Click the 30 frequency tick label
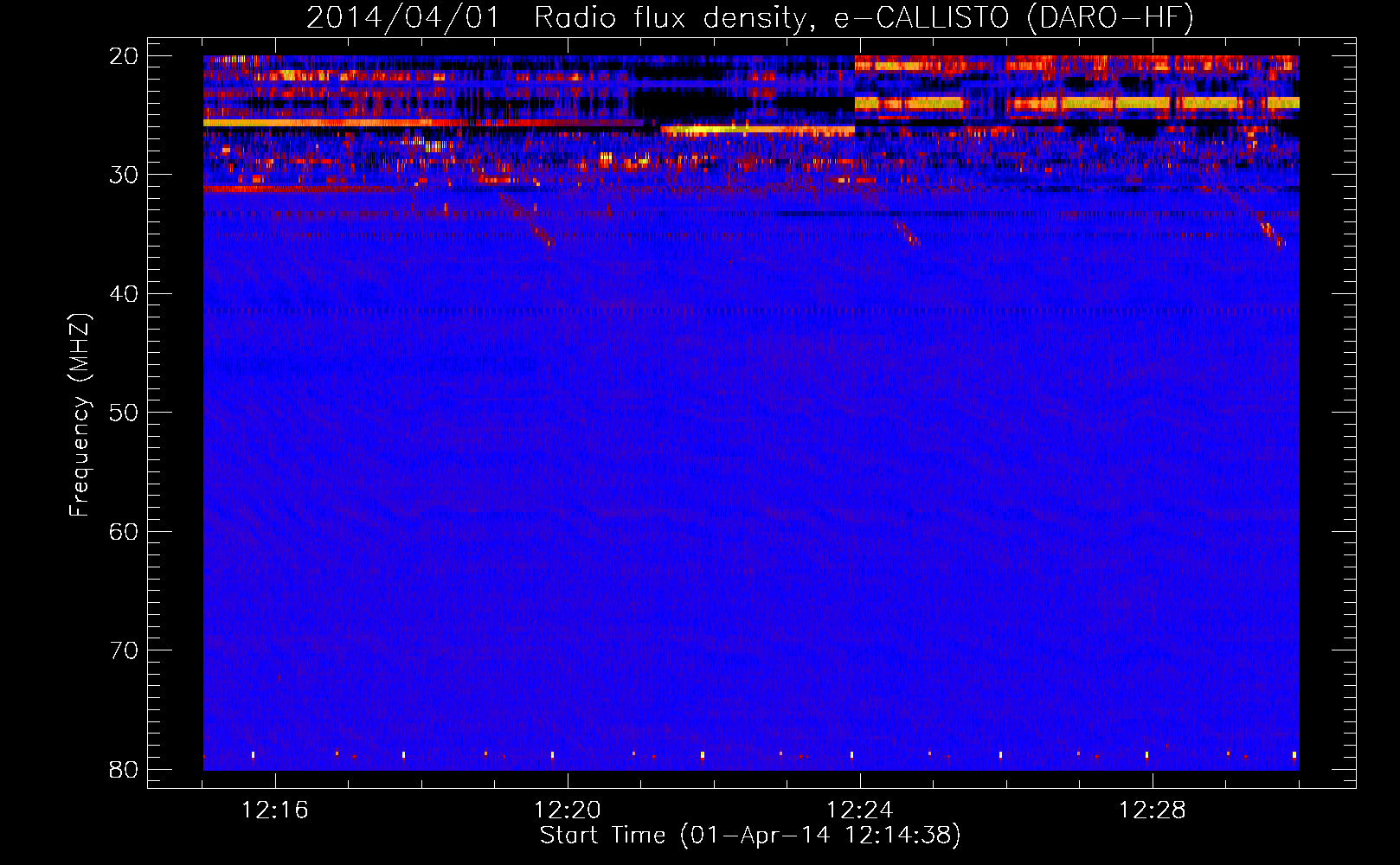Viewport: 1400px width, 865px height. point(124,175)
